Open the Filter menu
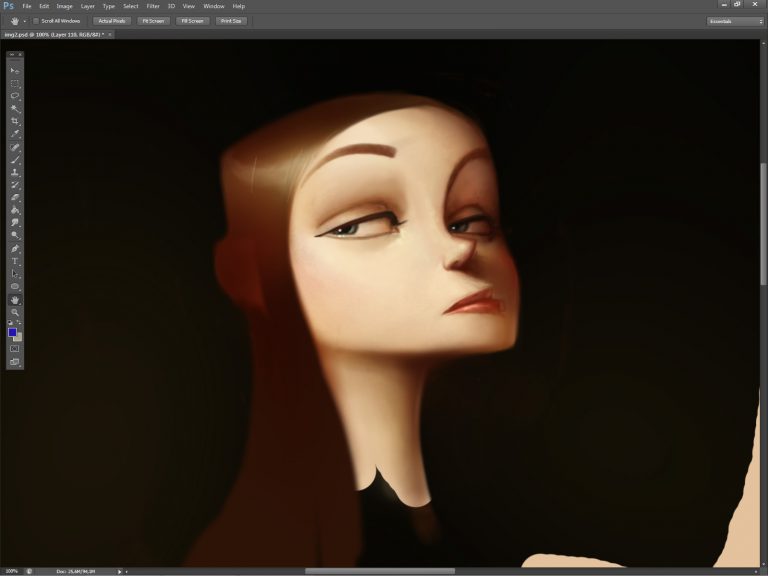This screenshot has height=576, width=768. tap(153, 6)
